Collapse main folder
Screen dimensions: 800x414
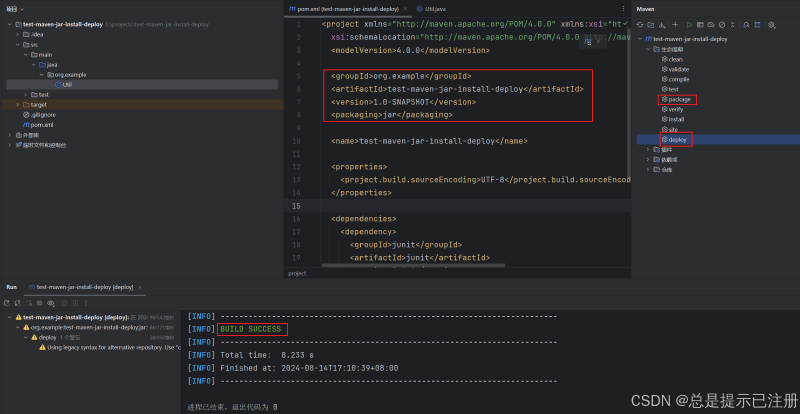pos(26,55)
